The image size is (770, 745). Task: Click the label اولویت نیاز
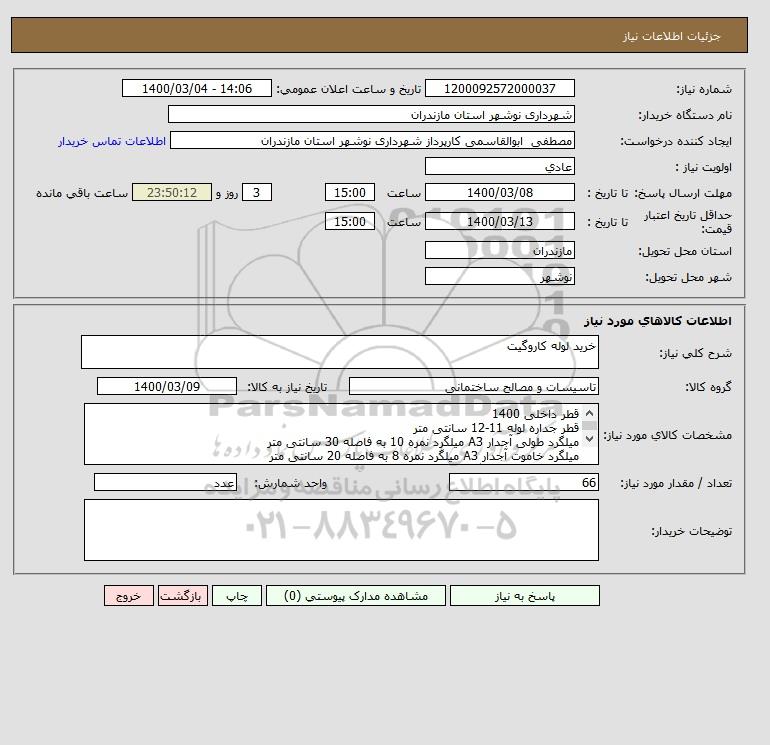pos(703,167)
